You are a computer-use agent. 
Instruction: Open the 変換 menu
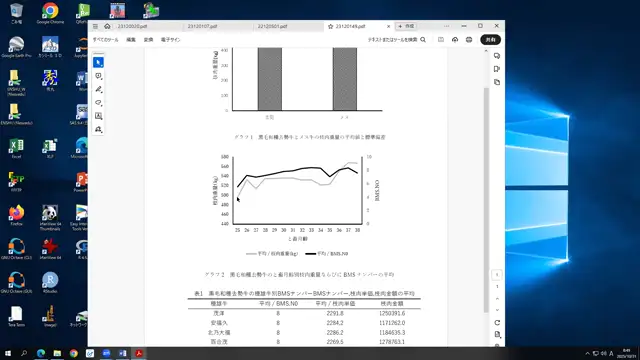click(149, 40)
